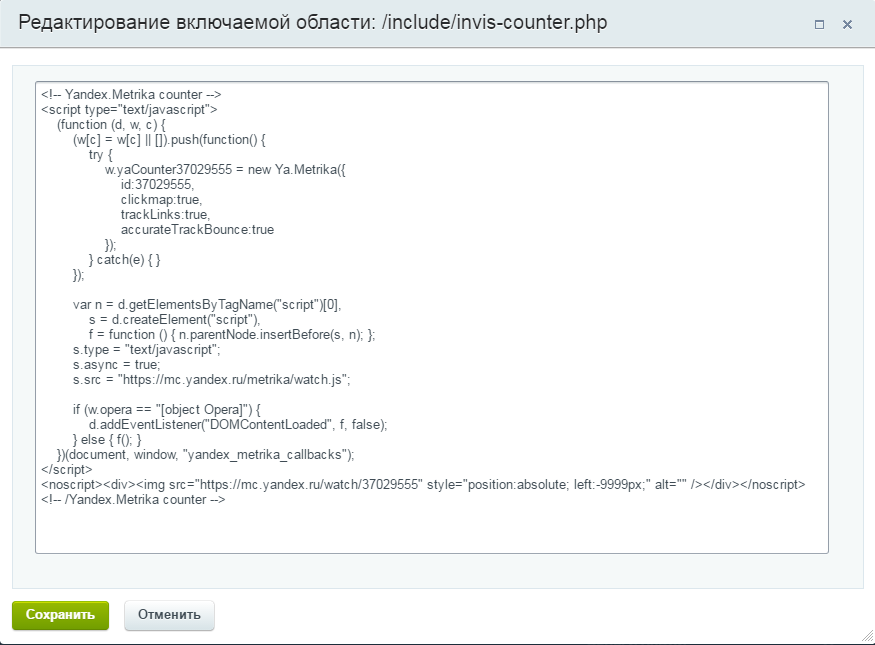Click the line '(function (d, w, c) {'
875x645 pixels.
111,124
